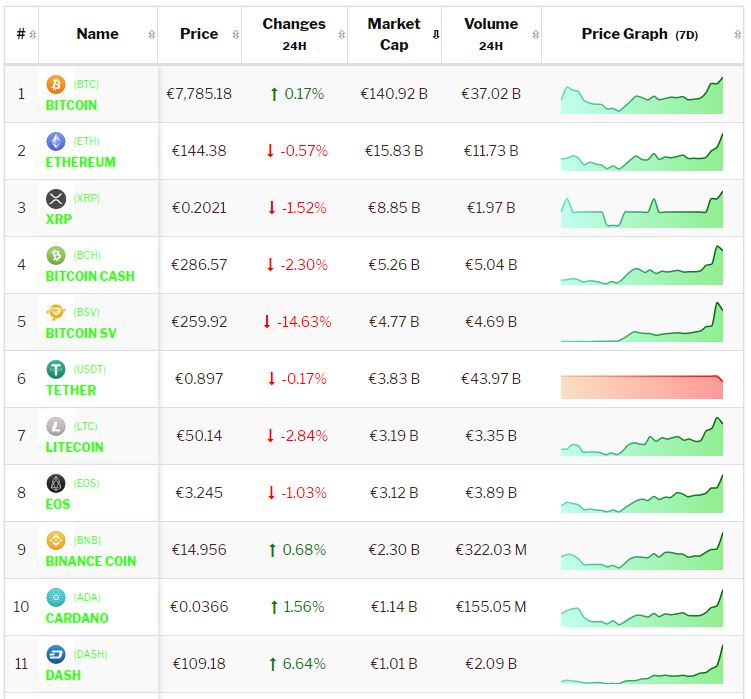Click the Binance Coin logo icon
The image size is (751, 699).
56,541
